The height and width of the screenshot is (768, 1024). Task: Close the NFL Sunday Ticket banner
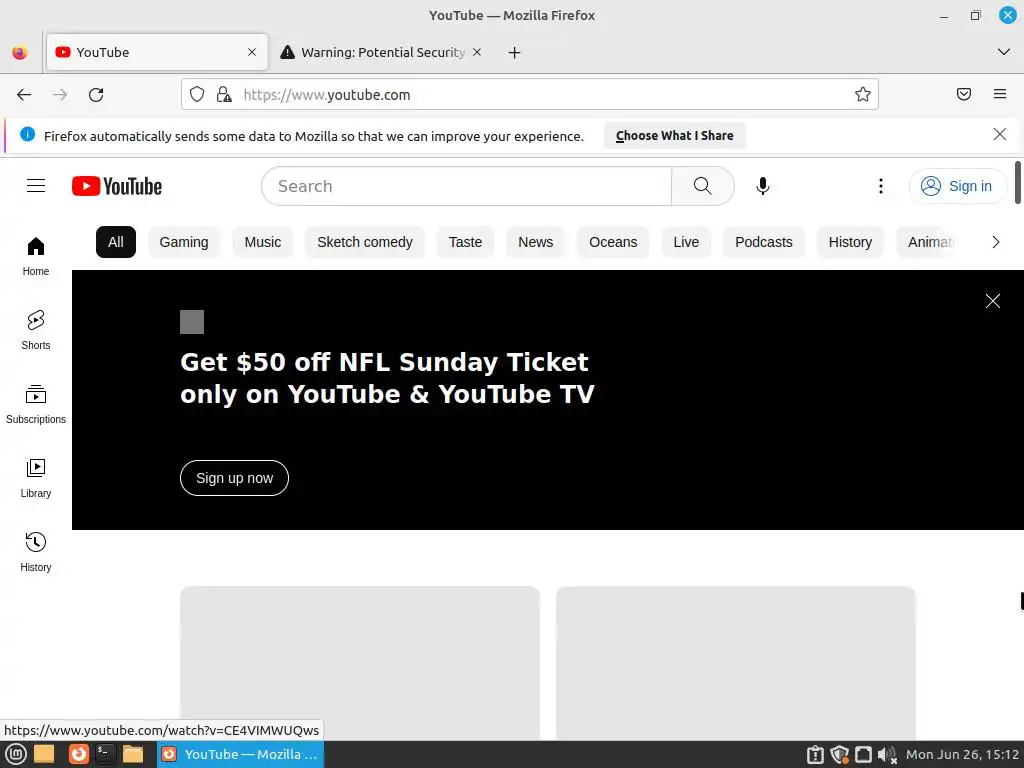[x=993, y=300]
